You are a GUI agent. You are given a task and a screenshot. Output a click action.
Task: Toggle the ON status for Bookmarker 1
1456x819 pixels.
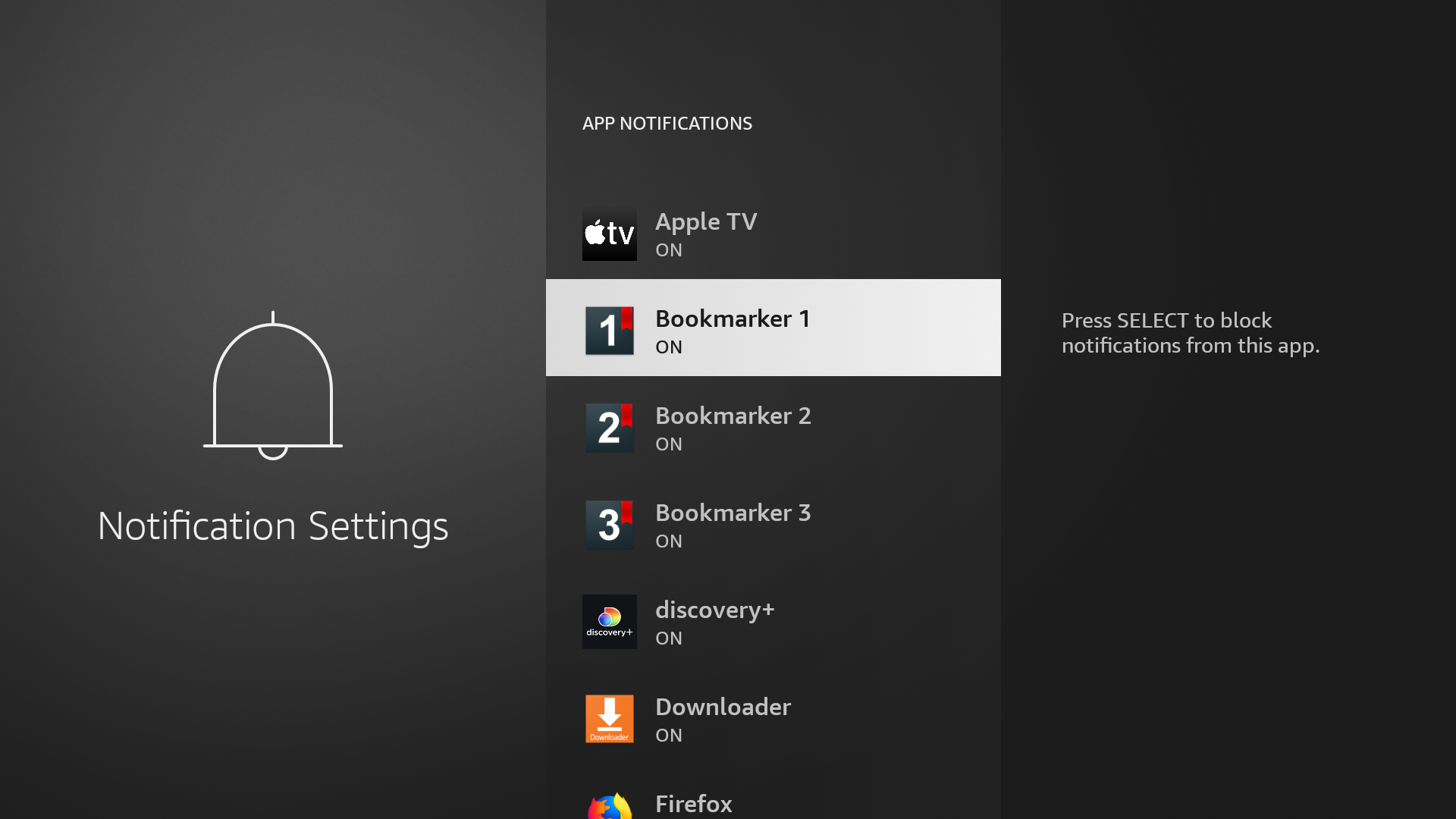(x=669, y=347)
